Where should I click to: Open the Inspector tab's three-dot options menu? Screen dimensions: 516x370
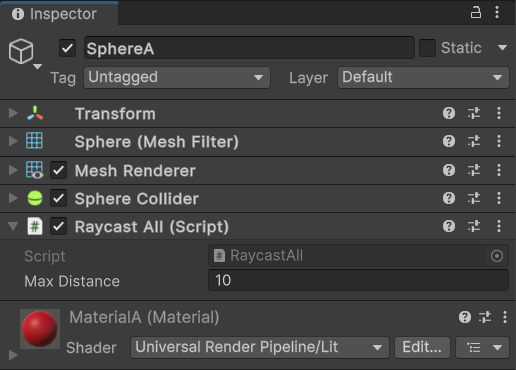(497, 13)
